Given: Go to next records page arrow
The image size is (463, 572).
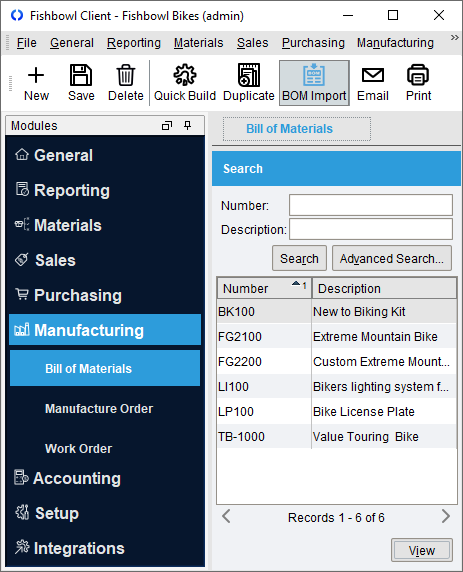Looking at the screenshot, I should tap(445, 517).
